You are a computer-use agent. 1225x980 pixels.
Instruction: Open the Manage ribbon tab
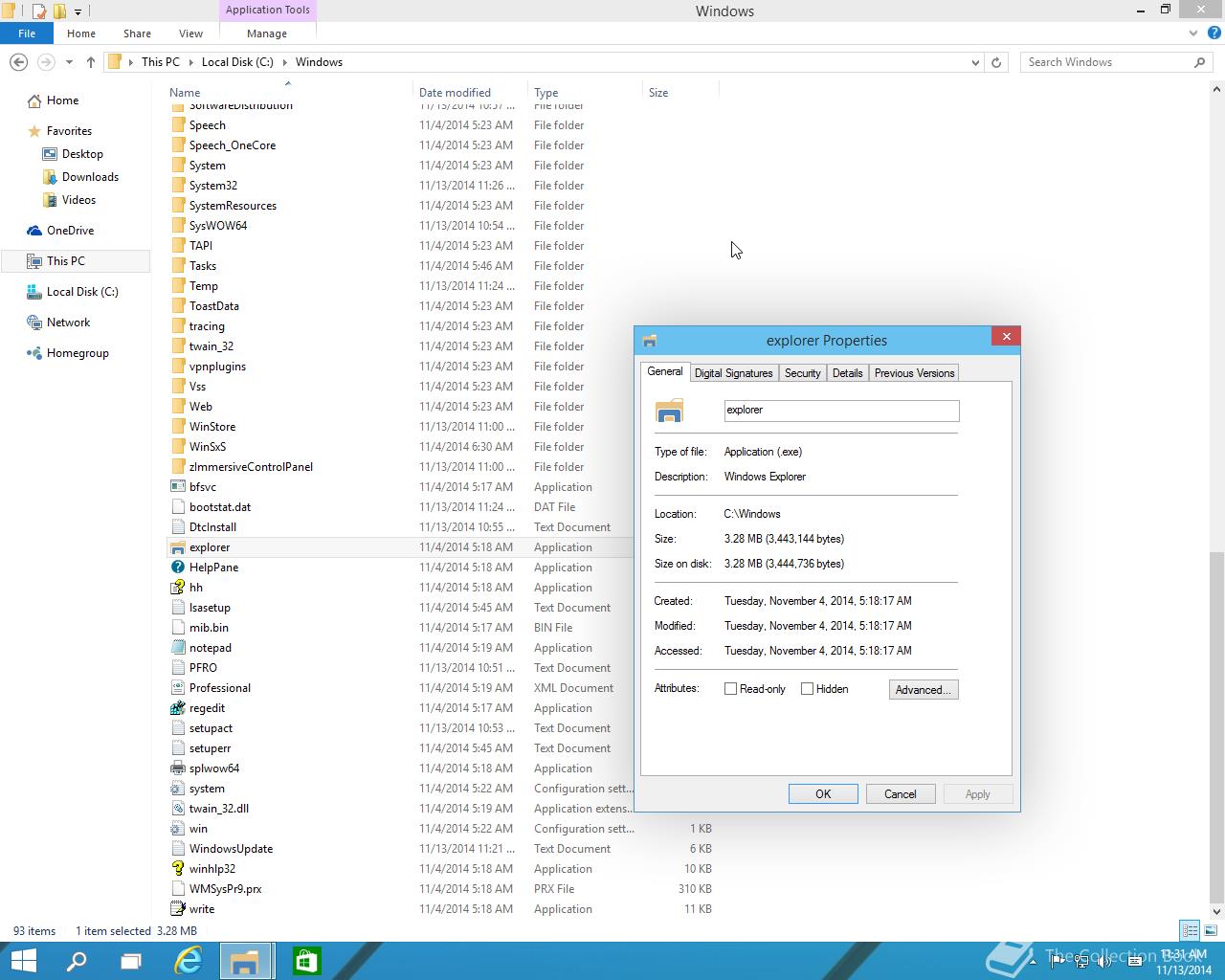[x=267, y=33]
